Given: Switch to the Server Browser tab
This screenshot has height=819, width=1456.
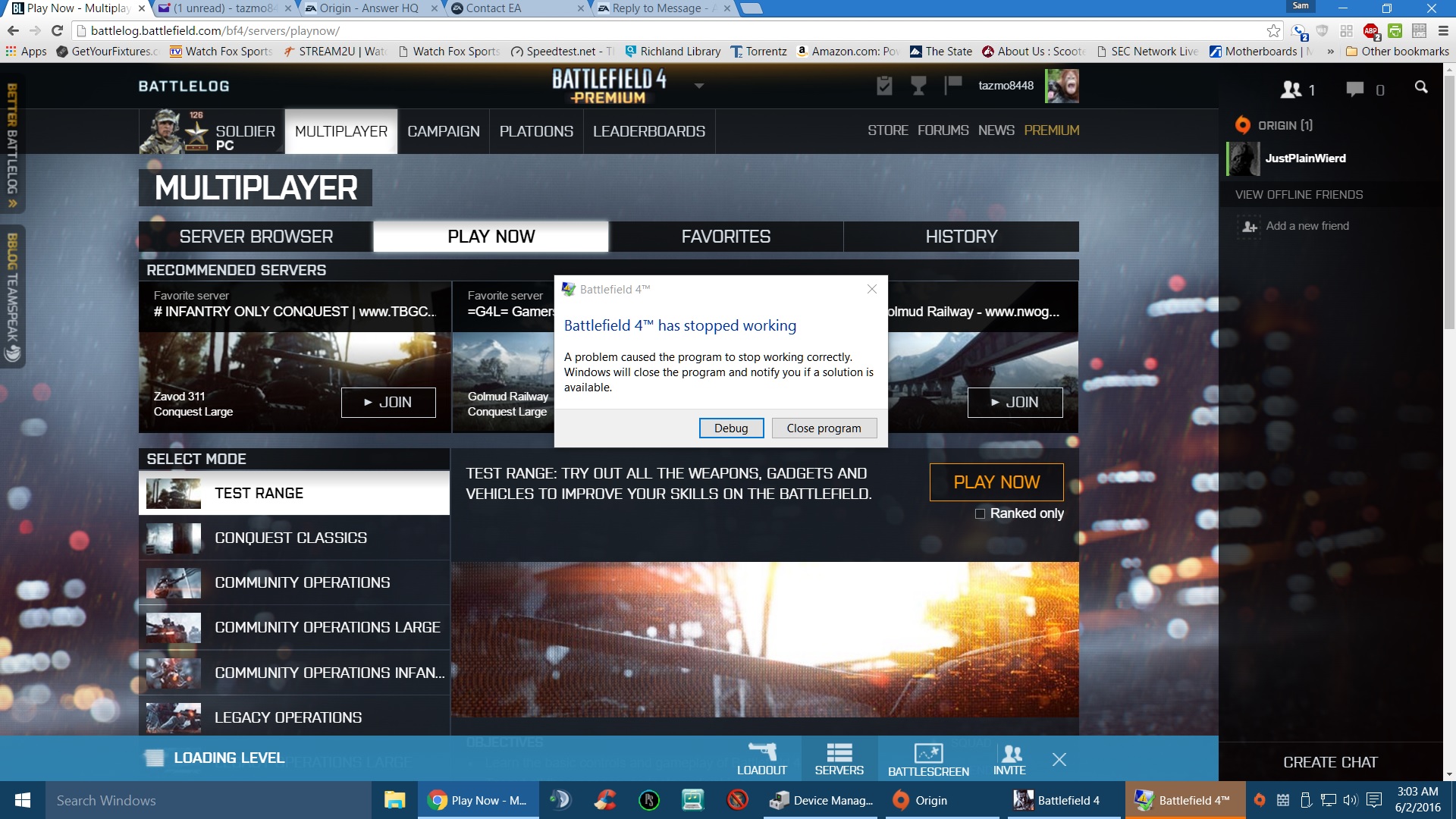Looking at the screenshot, I should pos(256,237).
